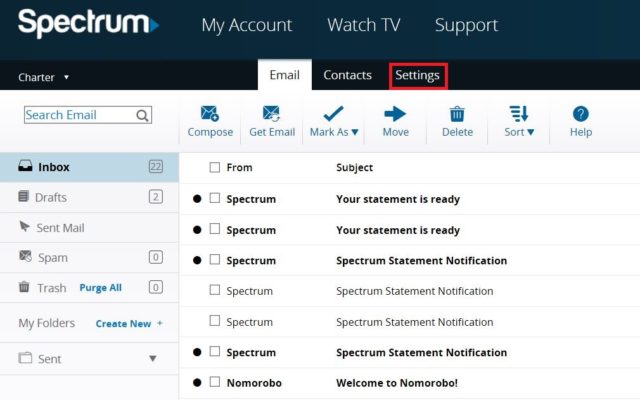Click the Drafts count badge
640x400 pixels.
[x=156, y=197]
